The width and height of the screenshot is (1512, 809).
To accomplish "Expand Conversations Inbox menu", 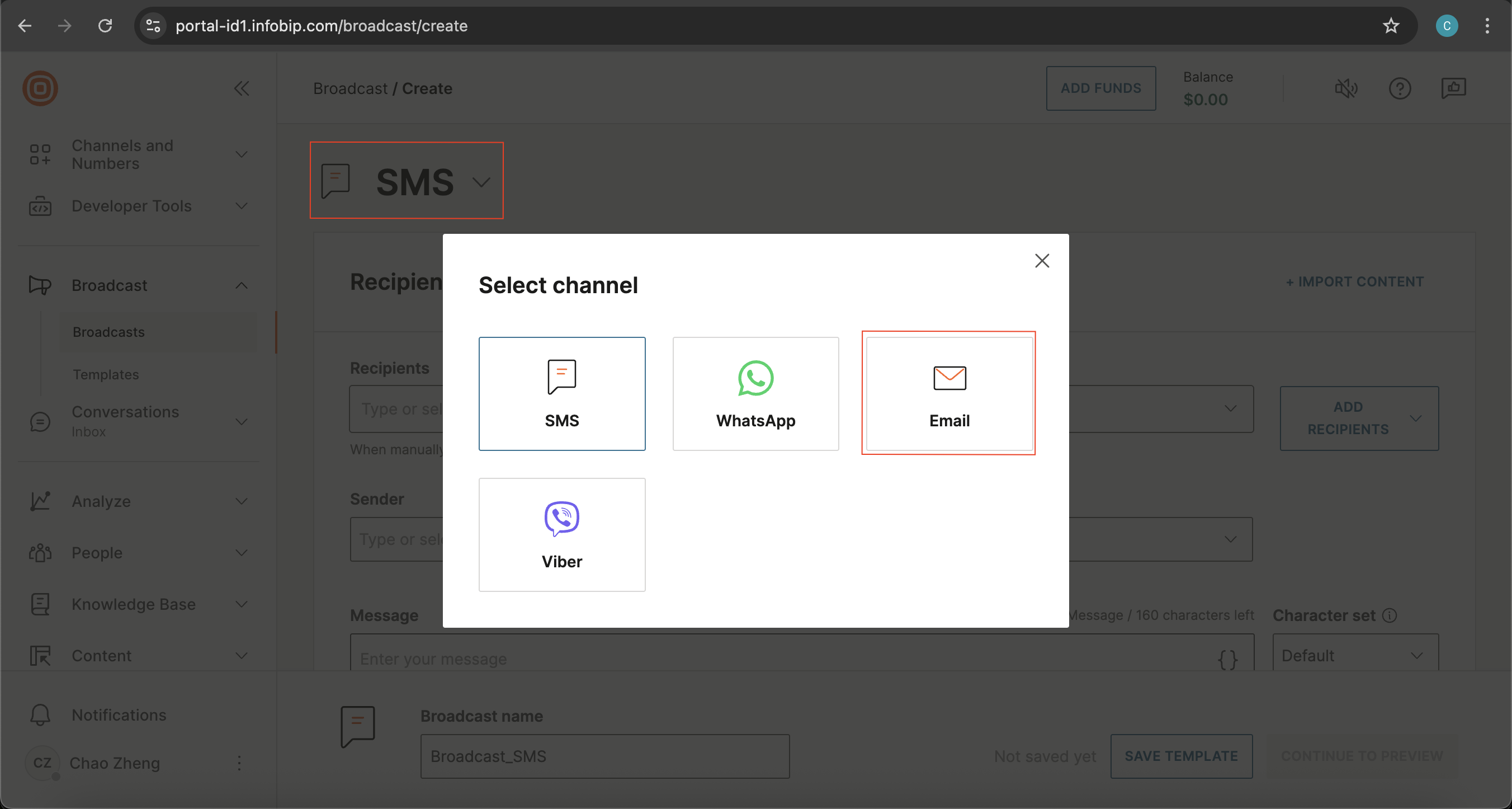I will coord(241,421).
